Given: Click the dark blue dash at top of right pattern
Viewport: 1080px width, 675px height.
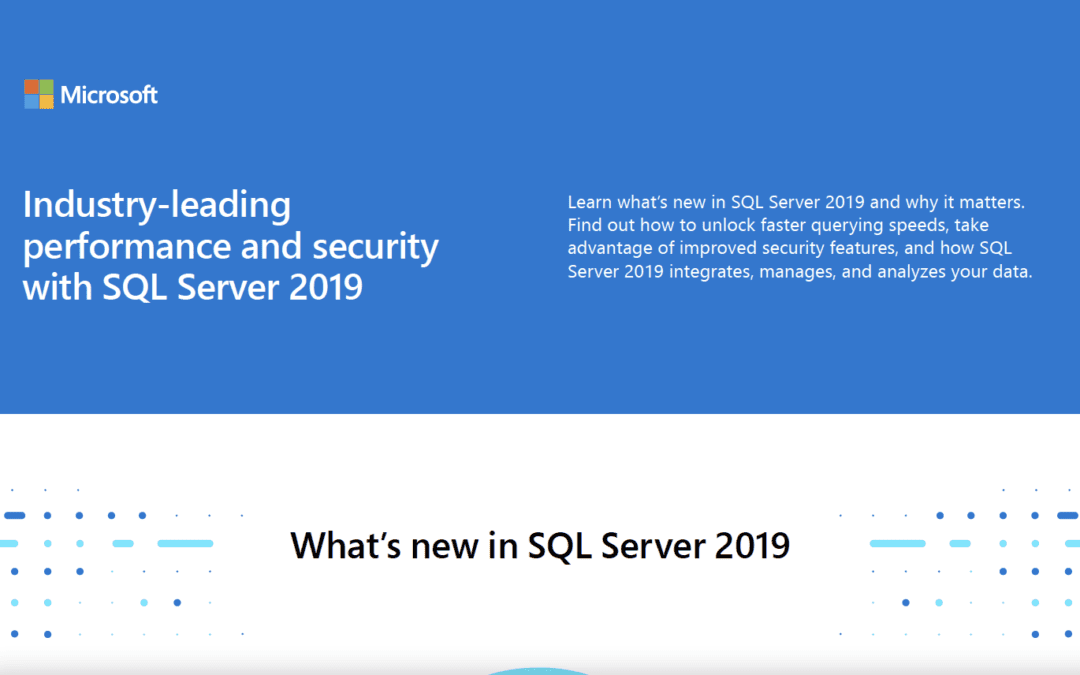Looking at the screenshot, I should [x=1066, y=515].
